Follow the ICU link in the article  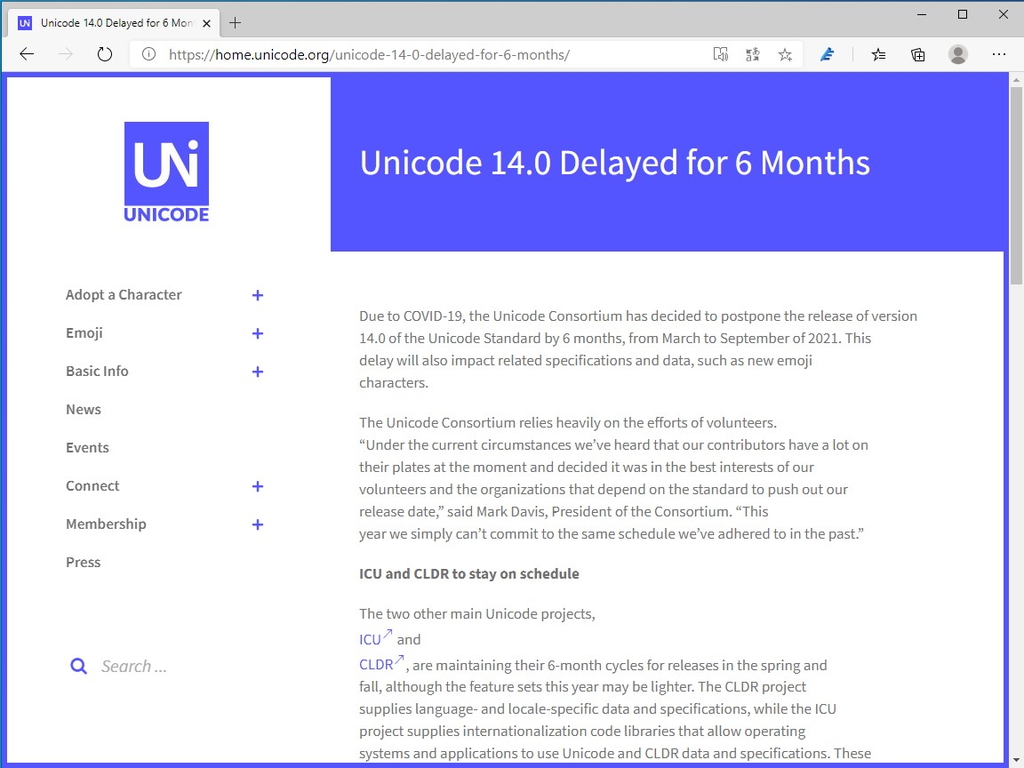tap(371, 639)
